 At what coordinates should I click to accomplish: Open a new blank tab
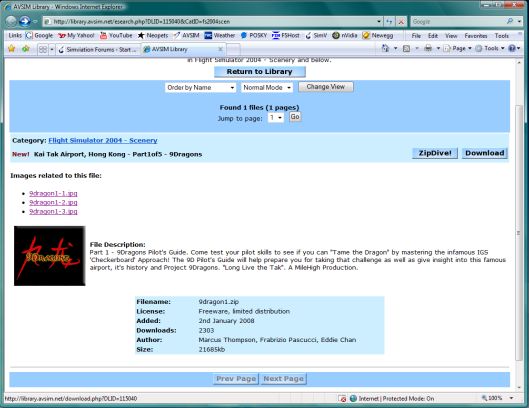[x=233, y=50]
